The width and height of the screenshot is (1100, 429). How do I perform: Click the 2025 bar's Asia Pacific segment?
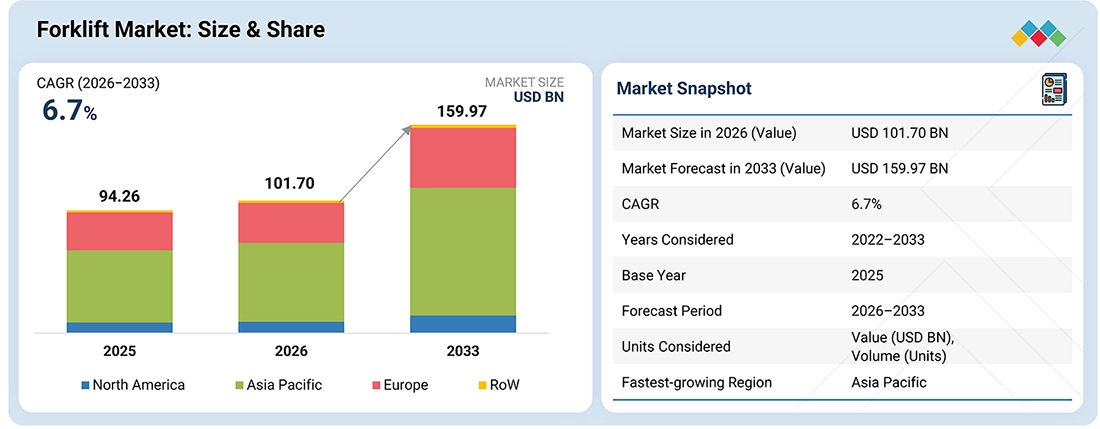click(119, 286)
